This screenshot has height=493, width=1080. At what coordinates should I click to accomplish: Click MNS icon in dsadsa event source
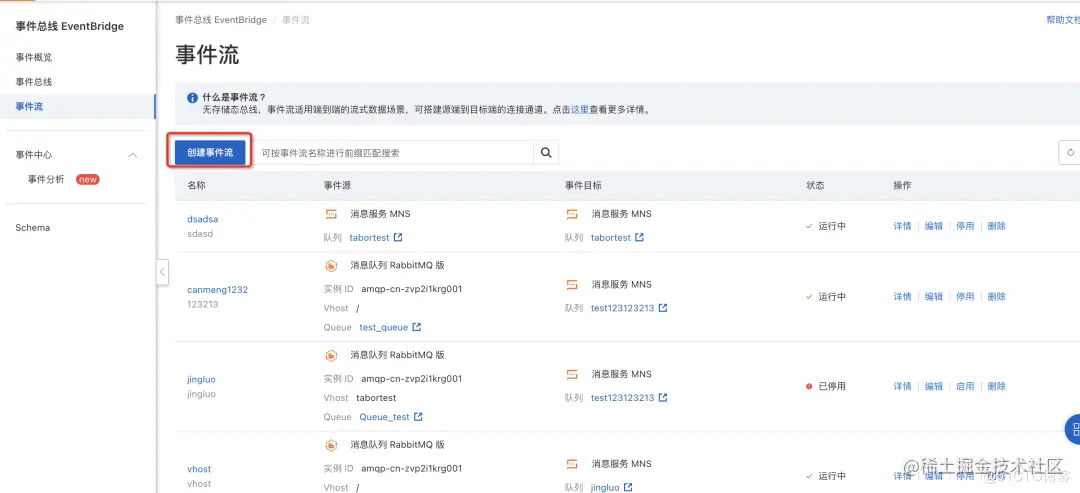[x=331, y=214]
